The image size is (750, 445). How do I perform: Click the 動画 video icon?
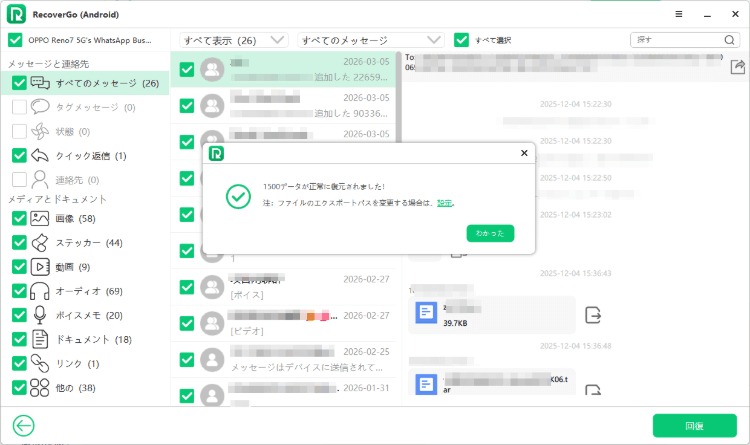tap(40, 267)
